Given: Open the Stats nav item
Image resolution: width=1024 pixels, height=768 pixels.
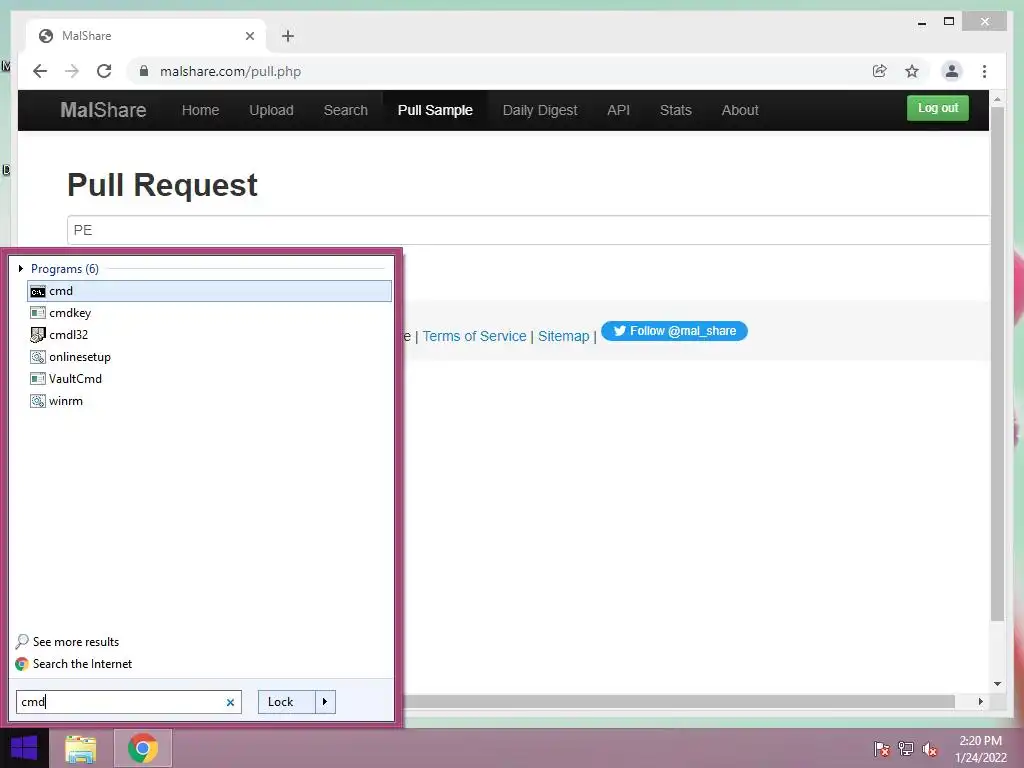Looking at the screenshot, I should (x=675, y=110).
